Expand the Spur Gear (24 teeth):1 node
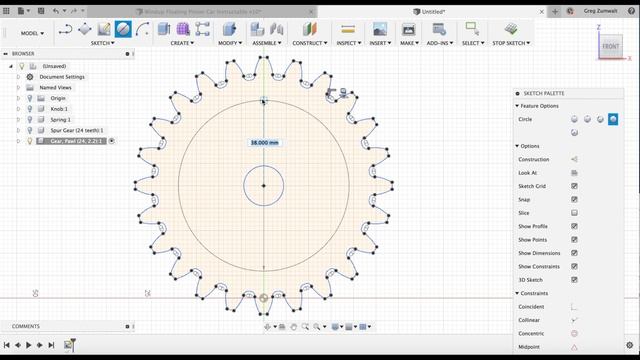Screen dimensions: 640x360 pos(18,130)
